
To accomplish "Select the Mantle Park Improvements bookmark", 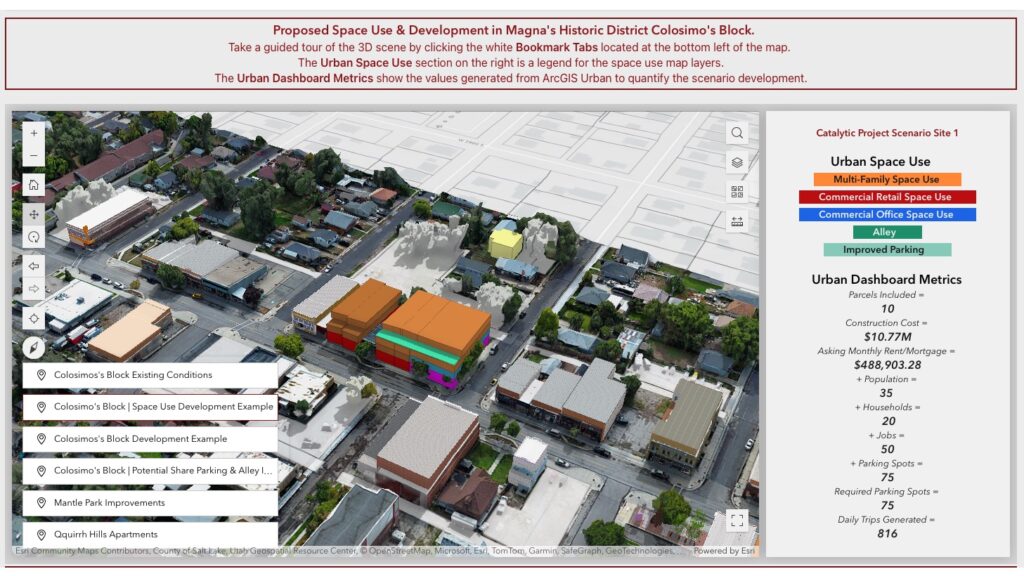I will coord(150,503).
